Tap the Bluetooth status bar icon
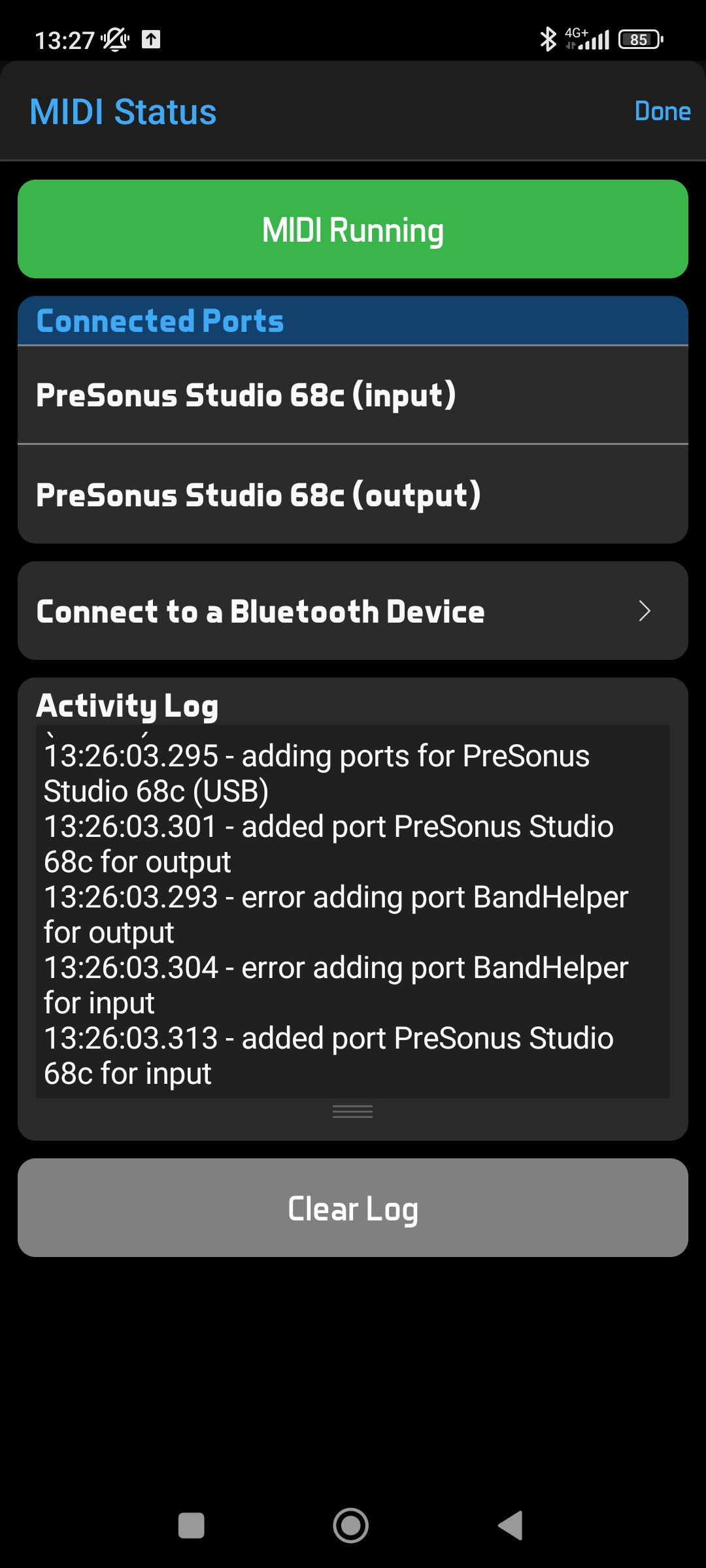 [548, 39]
